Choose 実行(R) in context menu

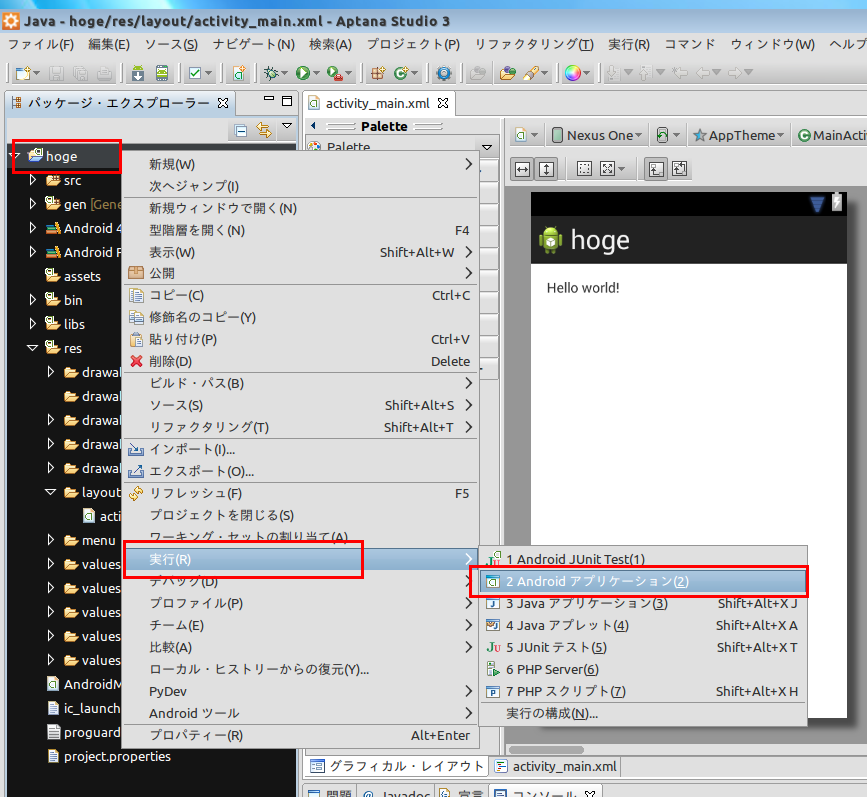tap(301, 559)
